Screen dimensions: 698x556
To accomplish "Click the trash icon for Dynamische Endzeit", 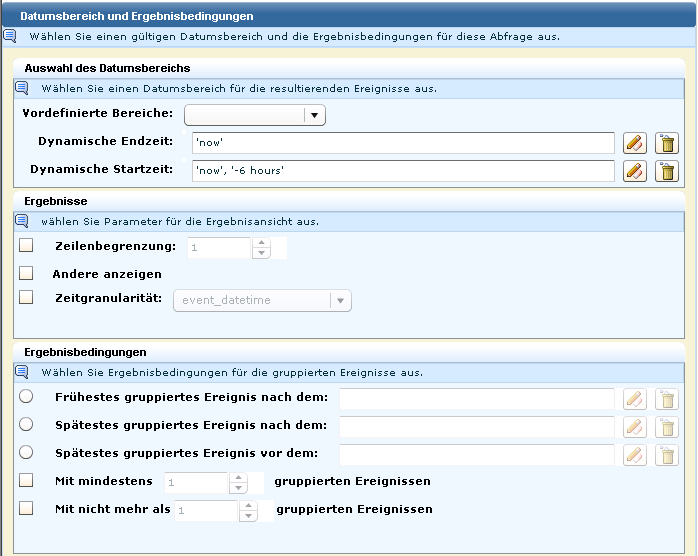I will 666,143.
